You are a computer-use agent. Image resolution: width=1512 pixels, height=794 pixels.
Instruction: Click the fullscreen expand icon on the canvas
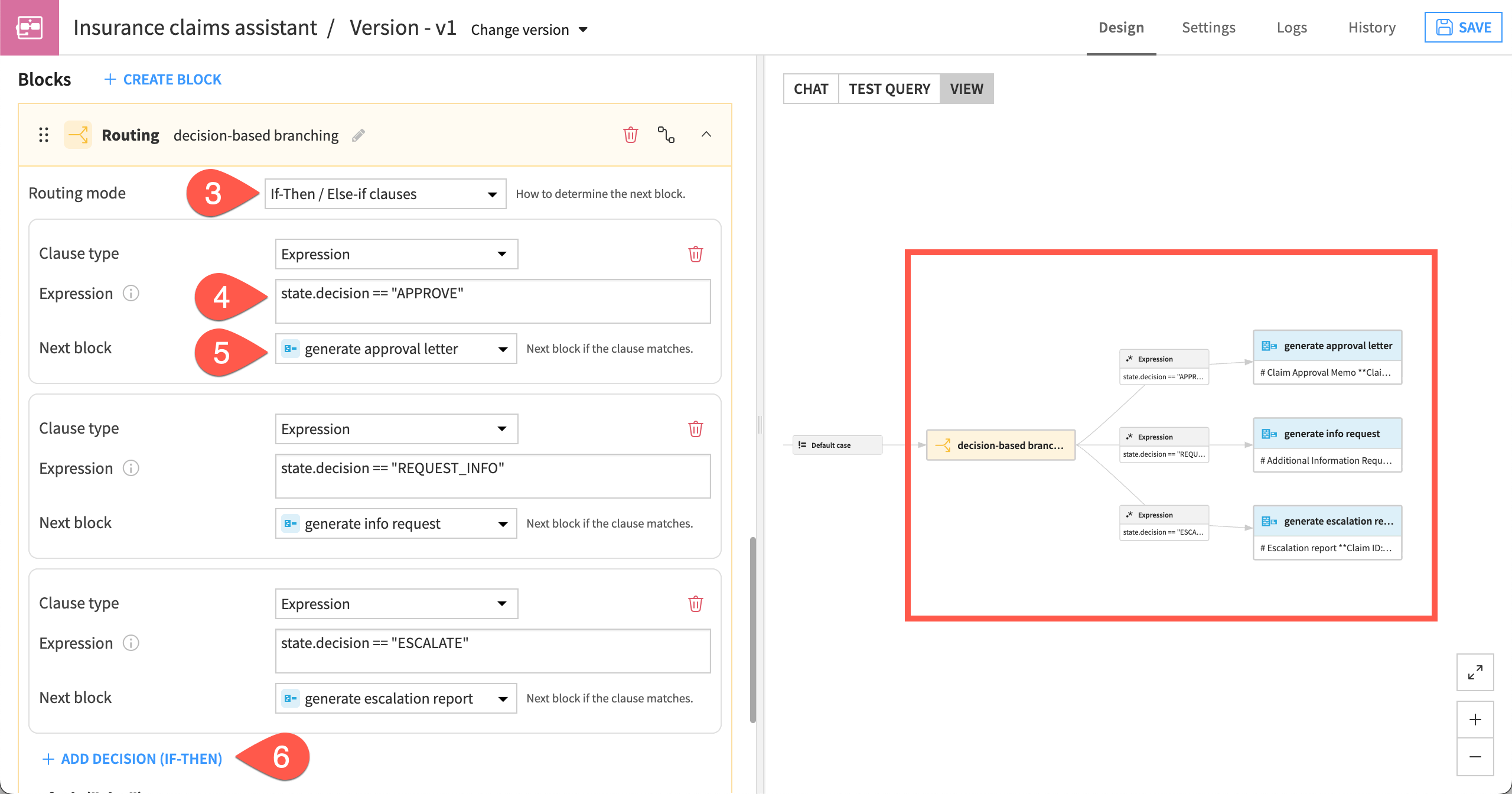point(1475,672)
